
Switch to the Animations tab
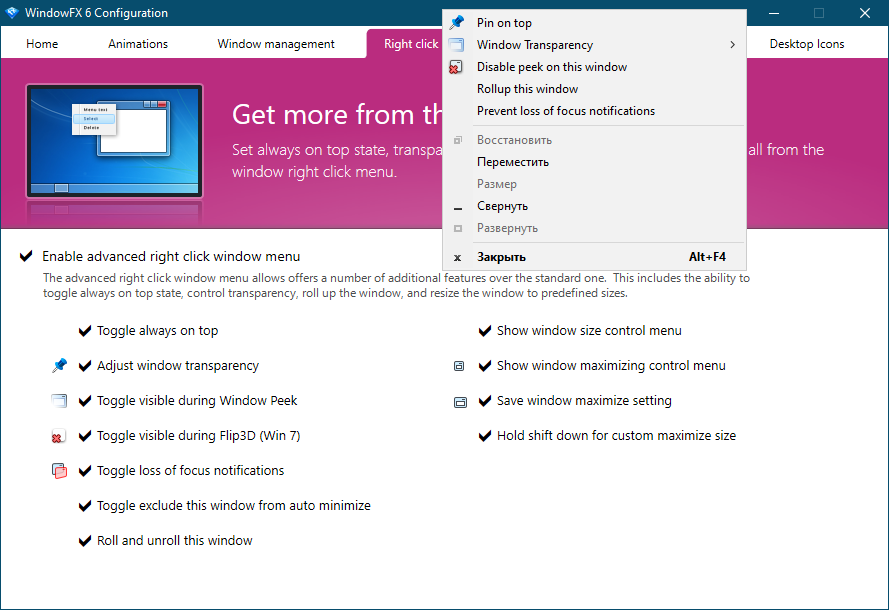[x=138, y=44]
